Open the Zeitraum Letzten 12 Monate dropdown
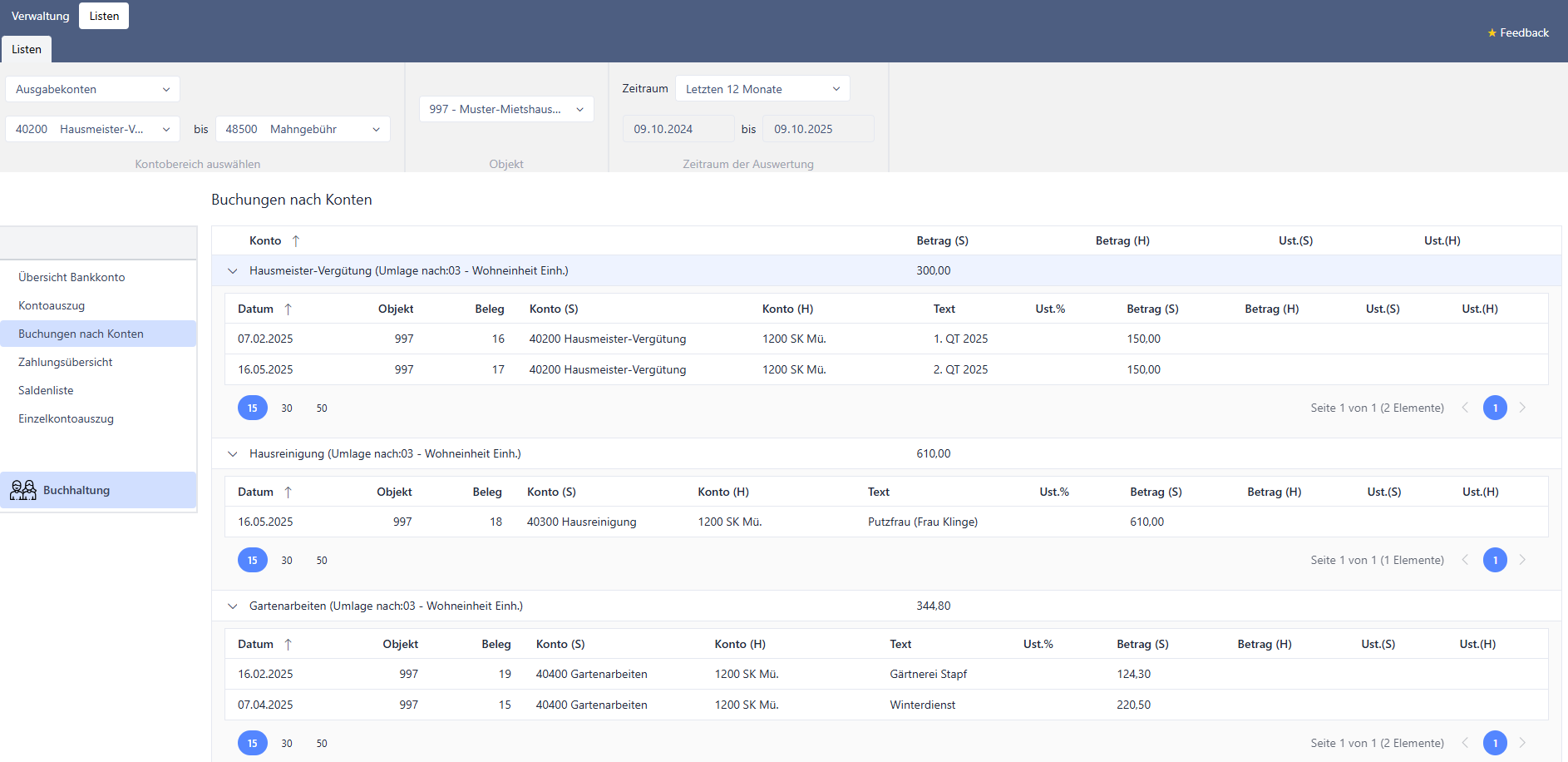1568x762 pixels. coord(762,89)
